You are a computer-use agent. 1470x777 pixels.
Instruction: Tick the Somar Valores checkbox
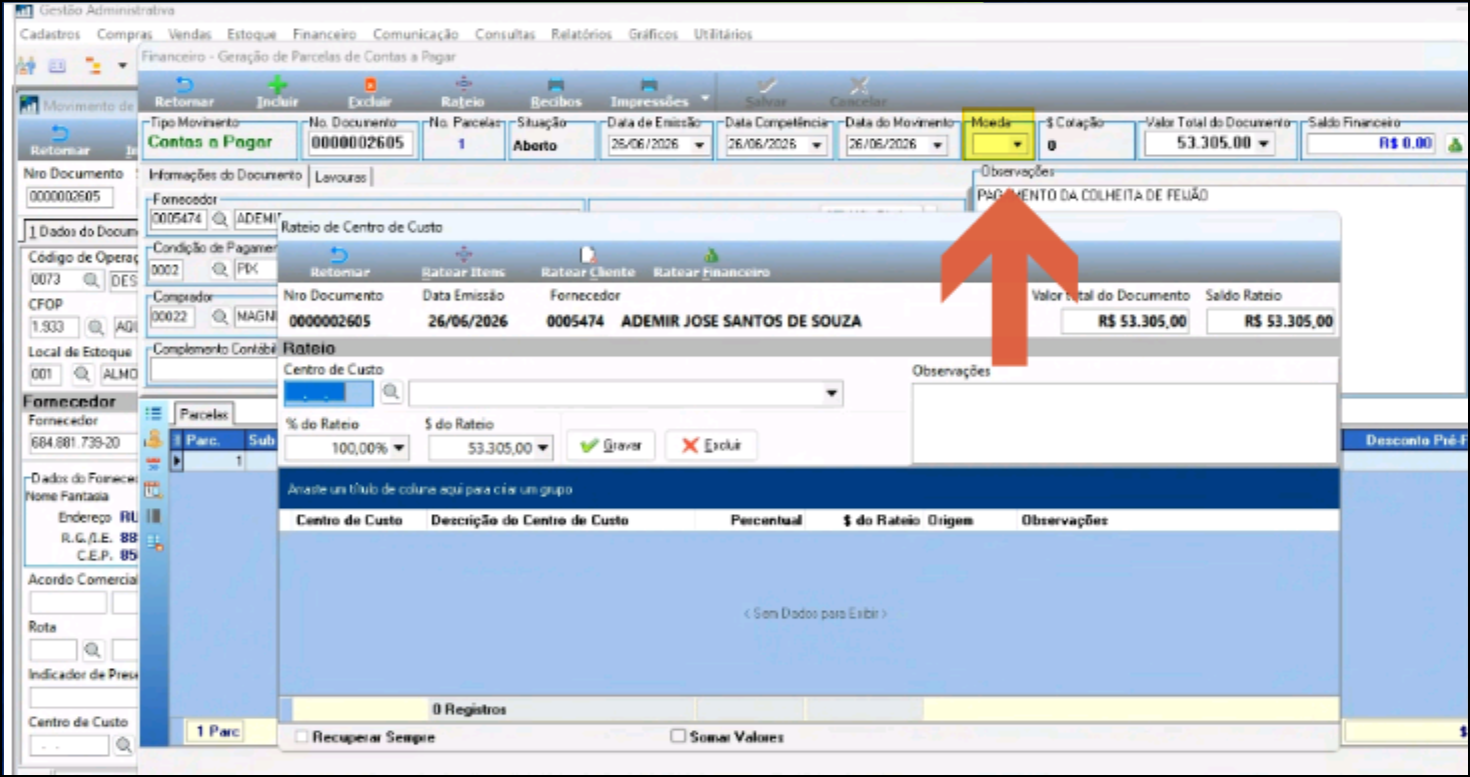click(678, 737)
